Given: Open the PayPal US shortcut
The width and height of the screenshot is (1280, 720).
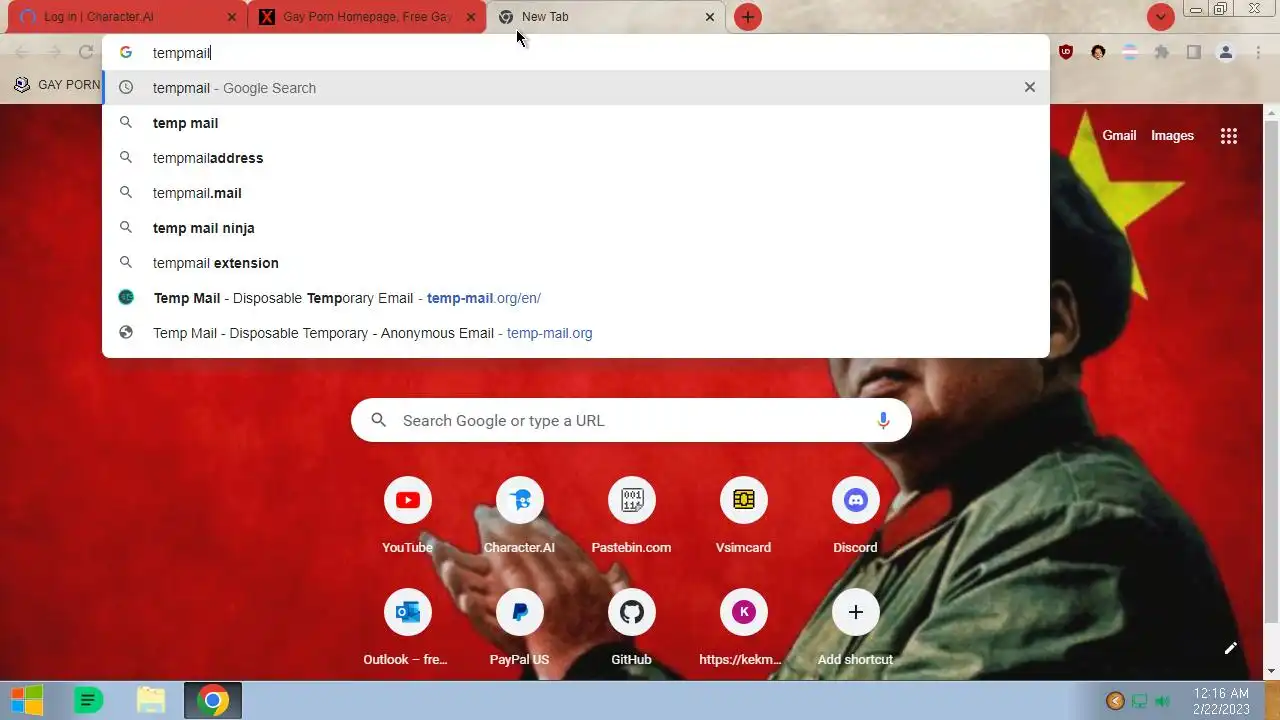Looking at the screenshot, I should tap(519, 628).
